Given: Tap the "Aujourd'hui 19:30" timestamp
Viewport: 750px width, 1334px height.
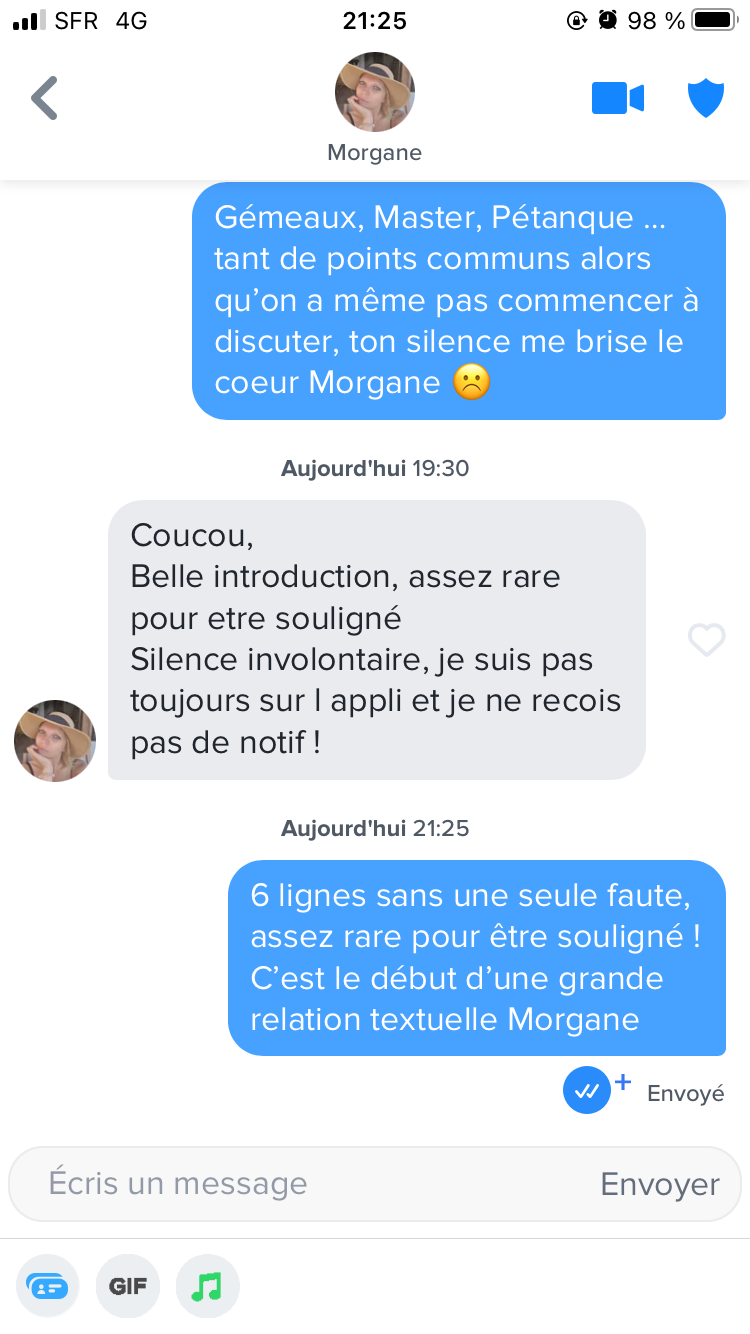Looking at the screenshot, I should coord(375,468).
